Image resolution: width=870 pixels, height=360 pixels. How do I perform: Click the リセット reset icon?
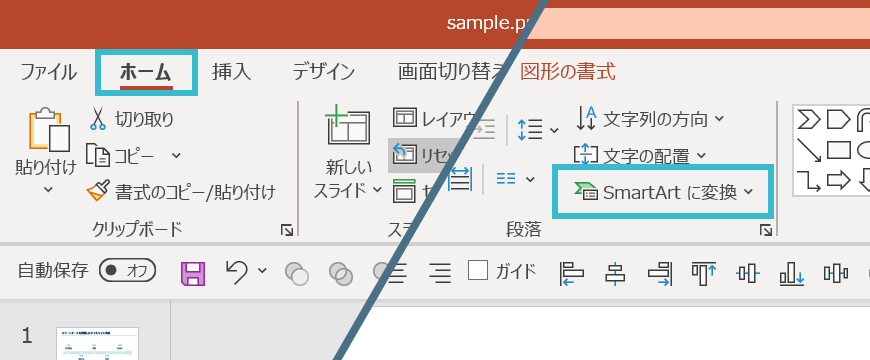click(x=404, y=154)
